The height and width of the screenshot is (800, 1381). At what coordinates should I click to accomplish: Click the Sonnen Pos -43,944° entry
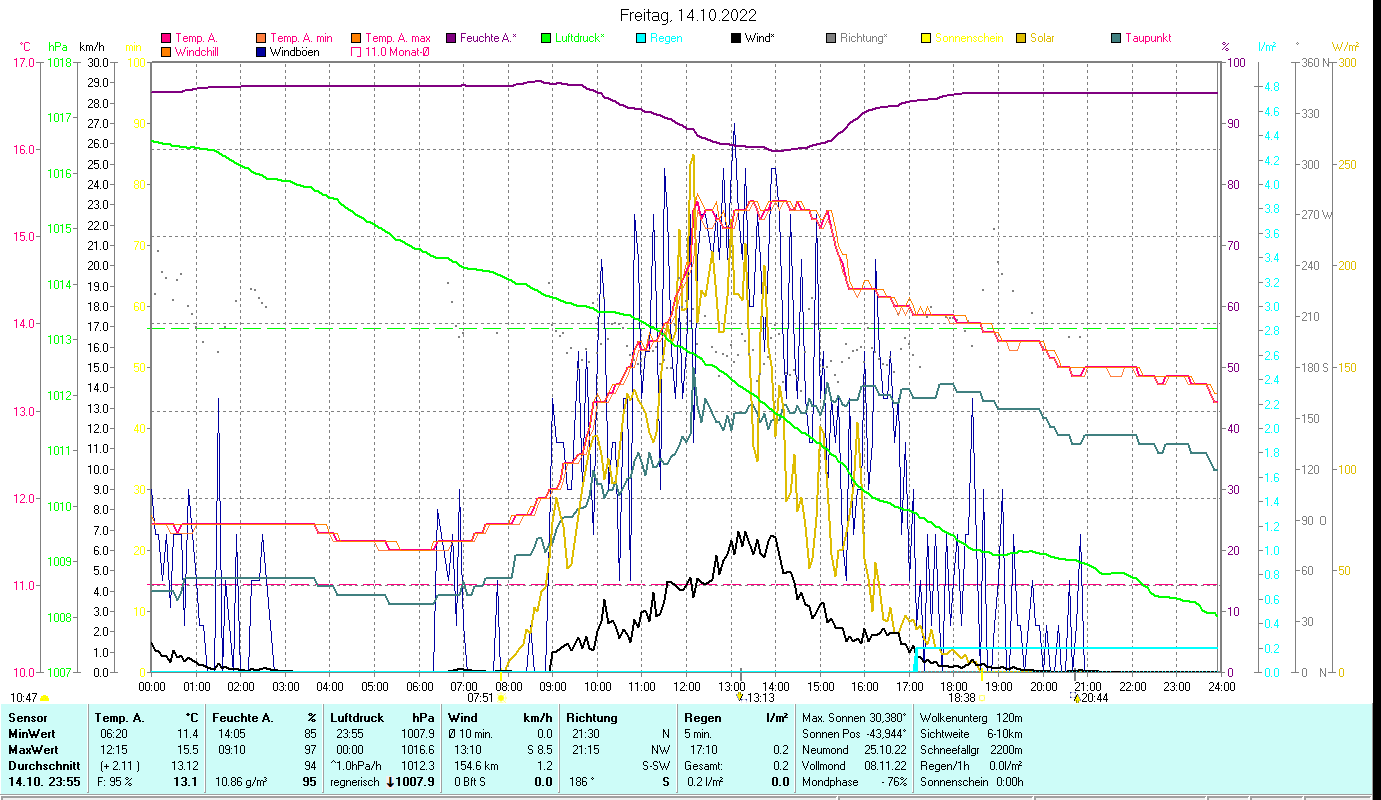point(854,734)
